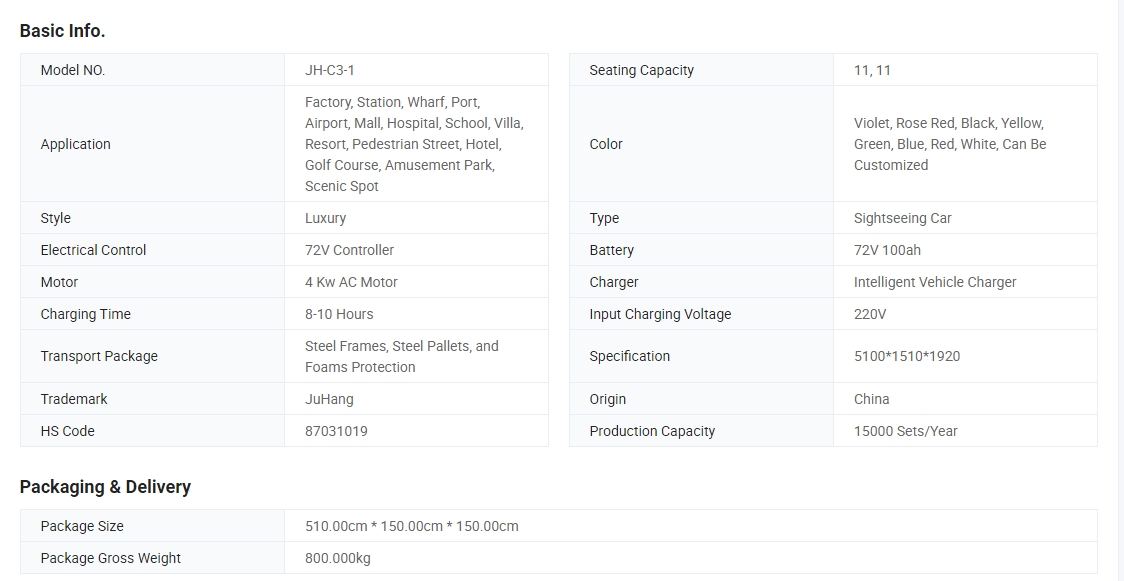Click the color options list text
Viewport: 1124px width, 581px height.
(x=949, y=144)
